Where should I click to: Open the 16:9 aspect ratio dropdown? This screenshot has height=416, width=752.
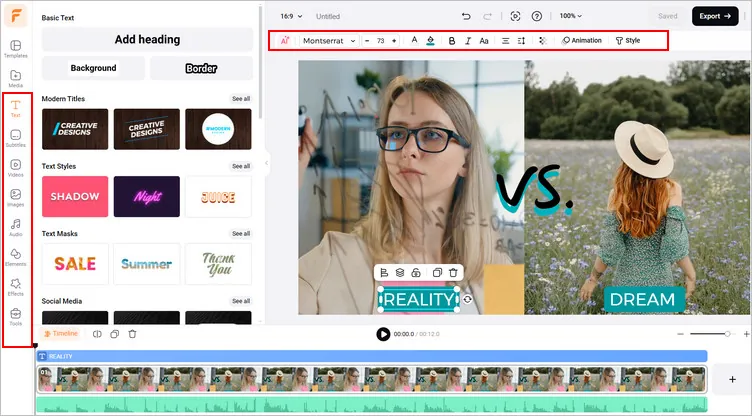tap(291, 16)
